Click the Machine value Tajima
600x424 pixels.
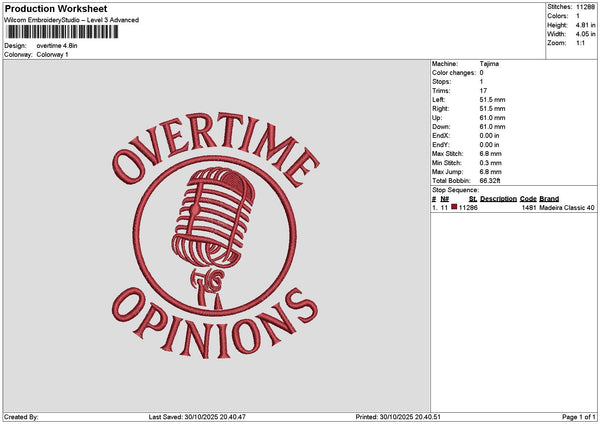coord(489,64)
